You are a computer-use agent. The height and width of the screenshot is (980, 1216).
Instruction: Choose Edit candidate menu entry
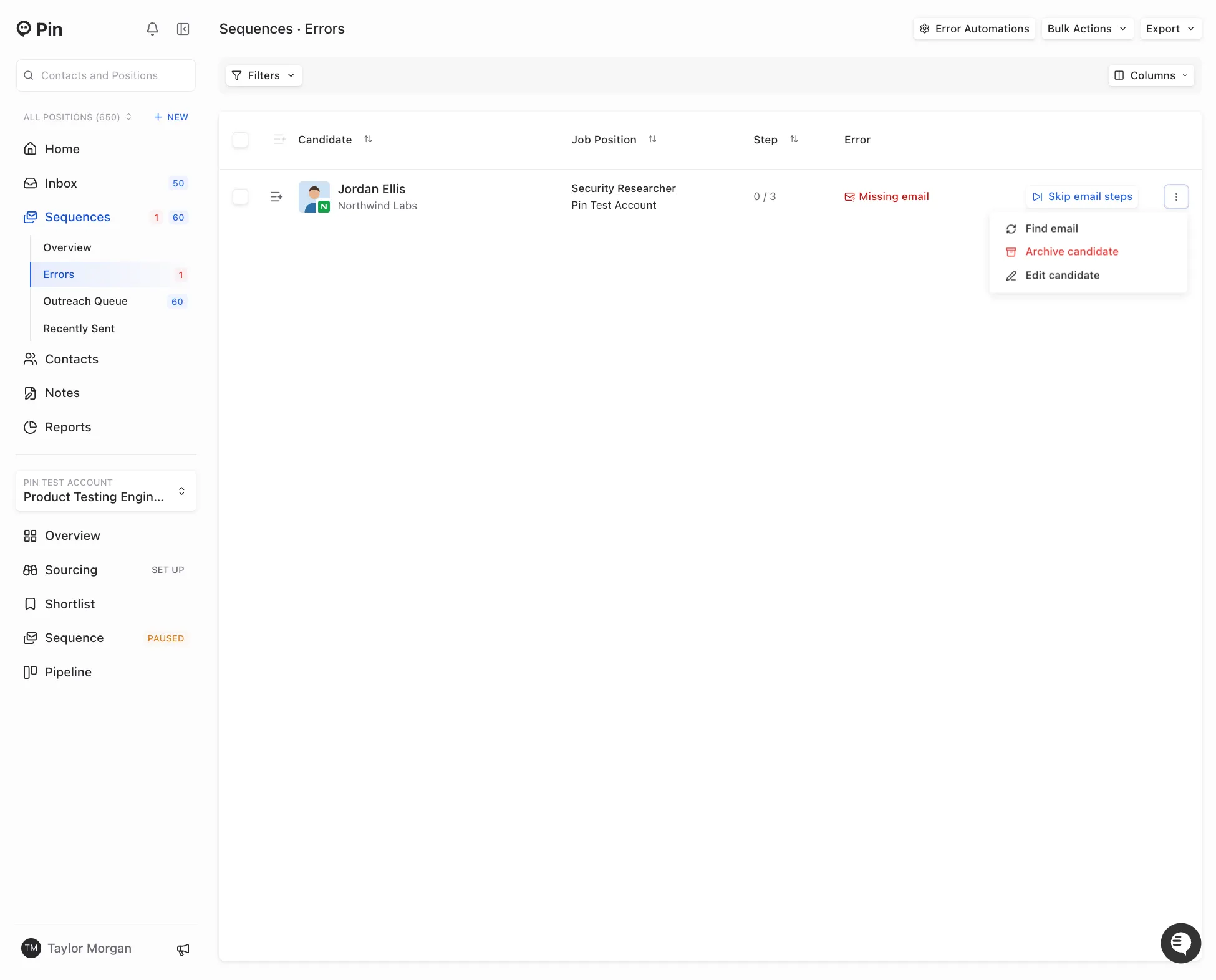coord(1088,276)
